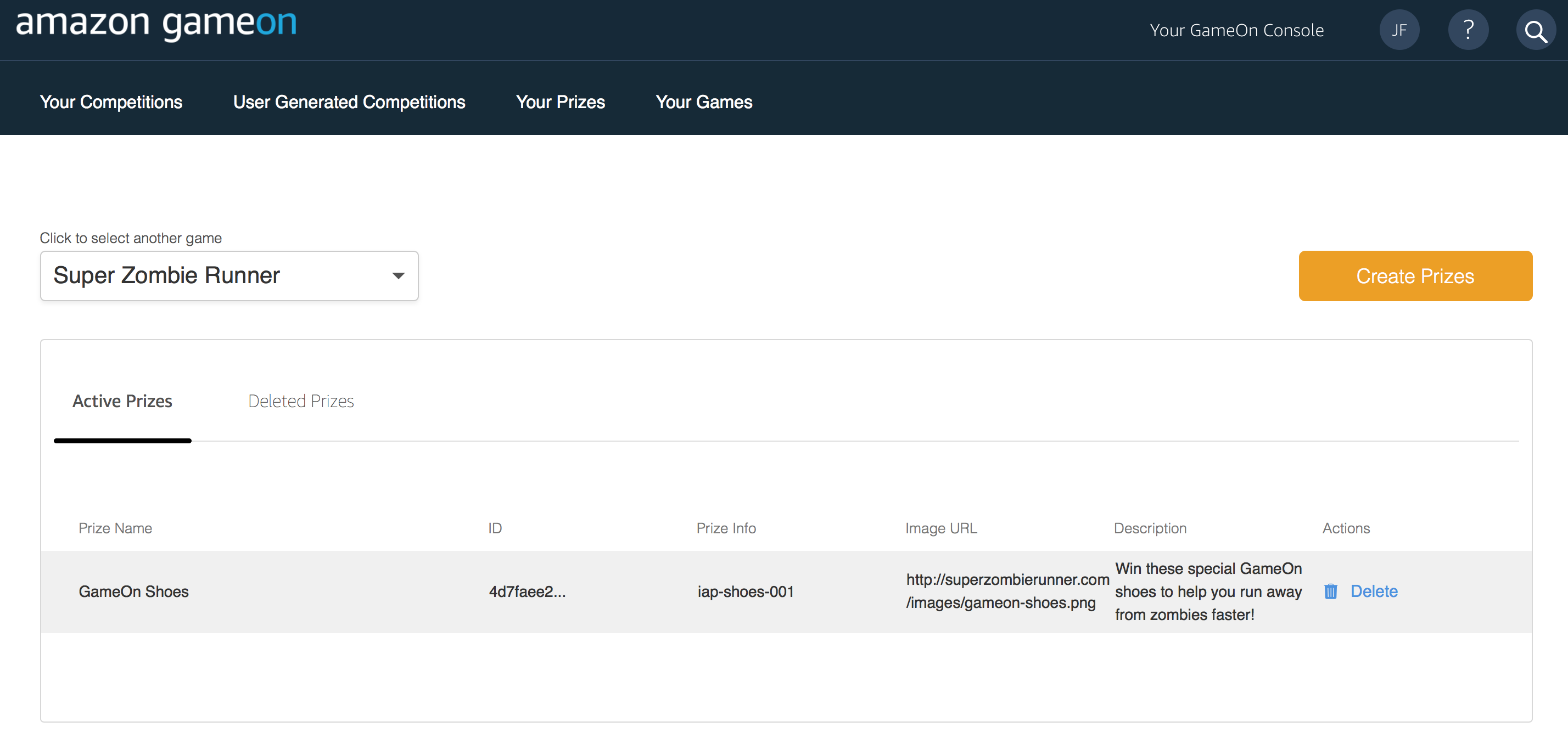This screenshot has height=744, width=1568.
Task: Go to Your Competitions menu
Action: pyautogui.click(x=111, y=102)
